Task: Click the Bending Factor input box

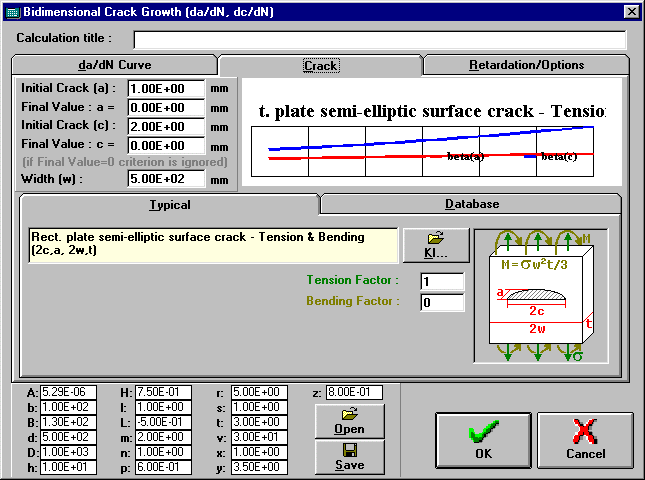Action: click(x=442, y=302)
